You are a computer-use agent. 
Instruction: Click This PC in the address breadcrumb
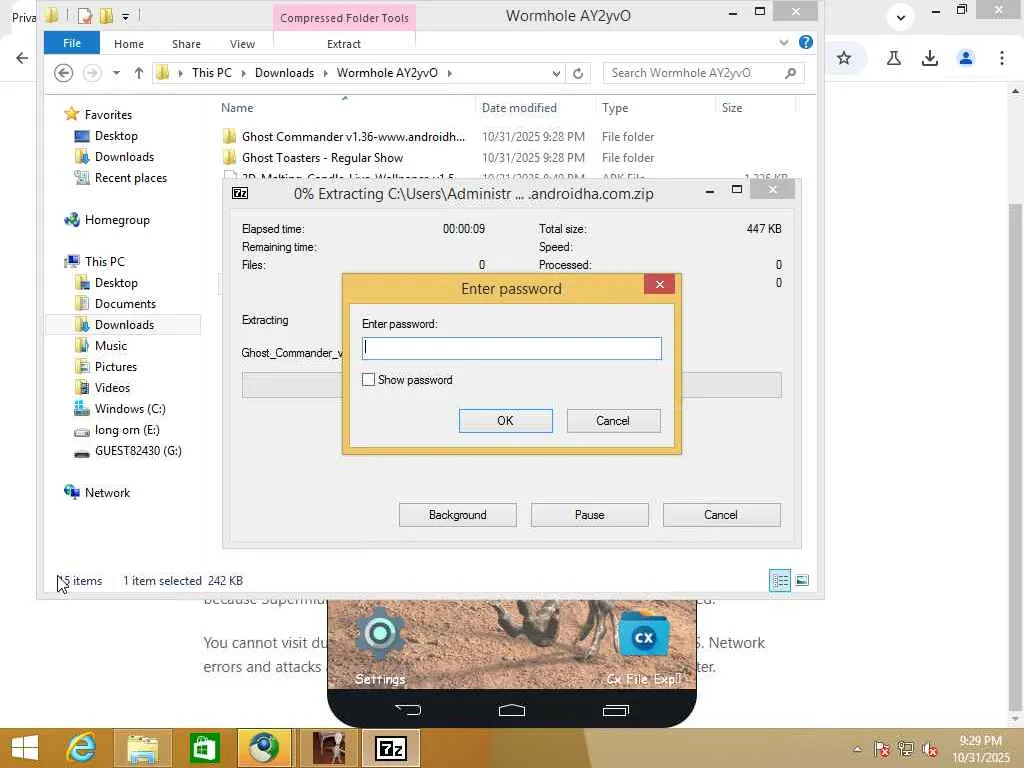(212, 72)
